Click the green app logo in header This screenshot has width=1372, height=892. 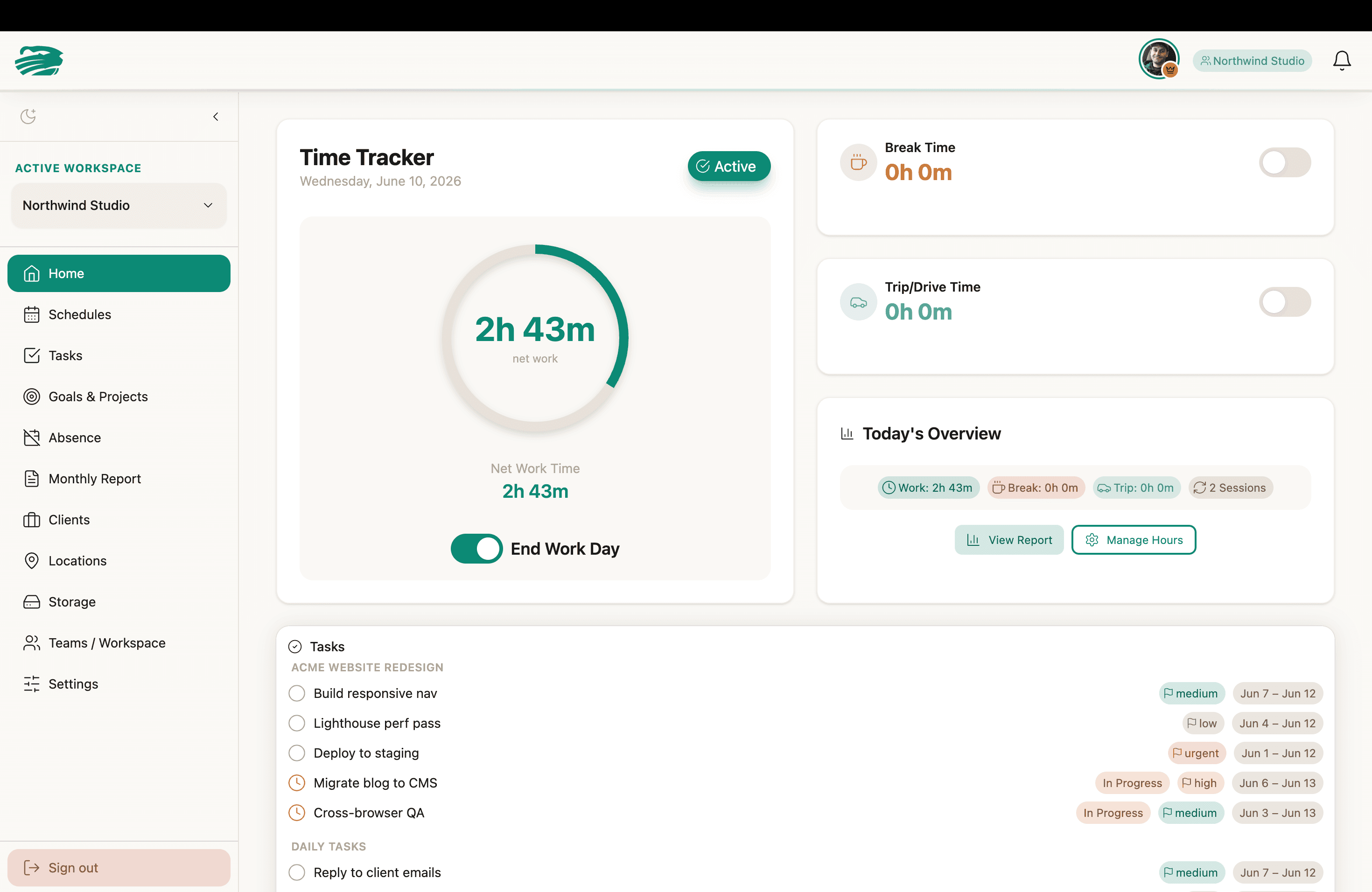coord(39,61)
